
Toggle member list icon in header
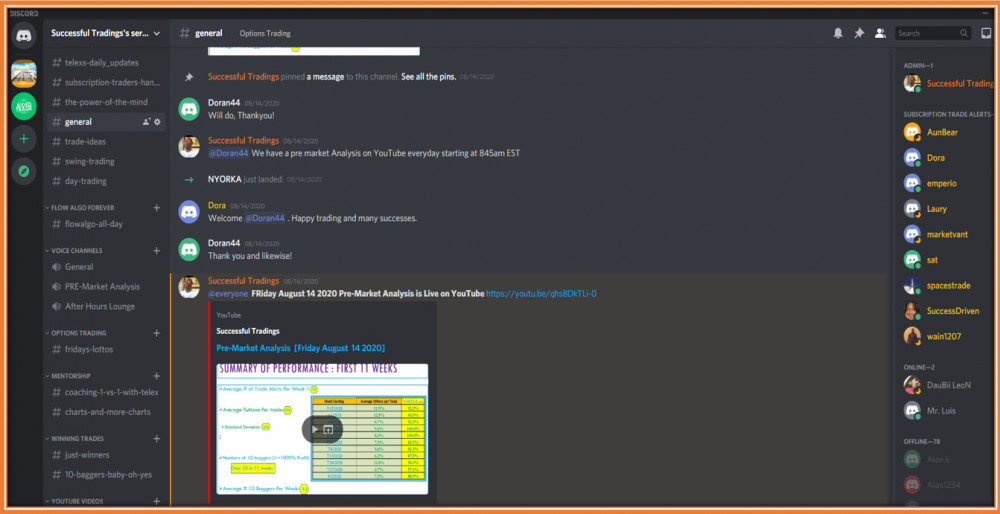click(x=880, y=33)
